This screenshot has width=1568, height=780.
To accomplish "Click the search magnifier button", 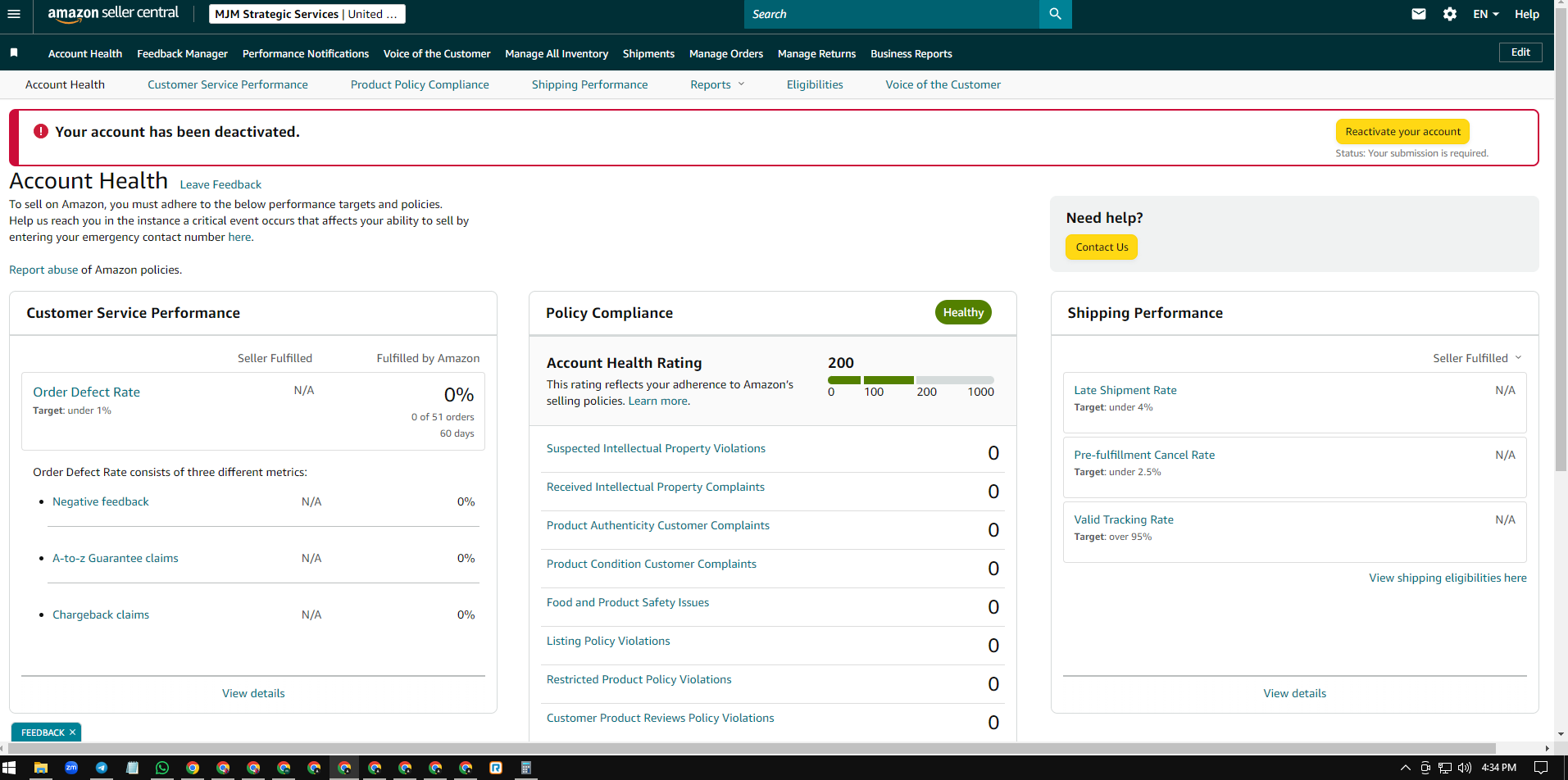I will pyautogui.click(x=1055, y=14).
